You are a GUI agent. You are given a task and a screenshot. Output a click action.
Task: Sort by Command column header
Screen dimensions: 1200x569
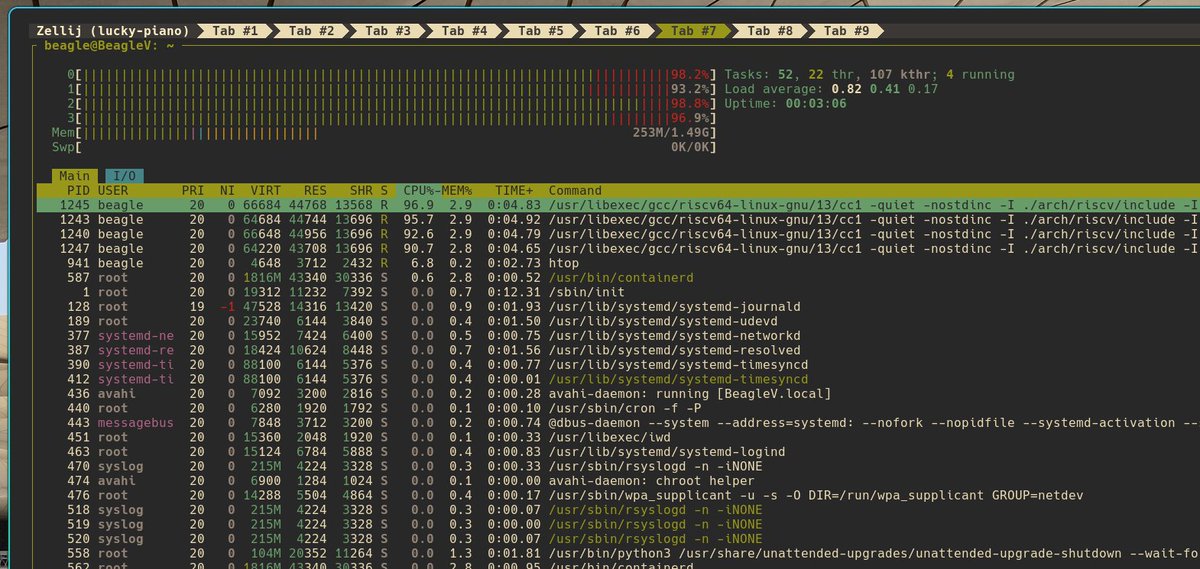(x=575, y=190)
